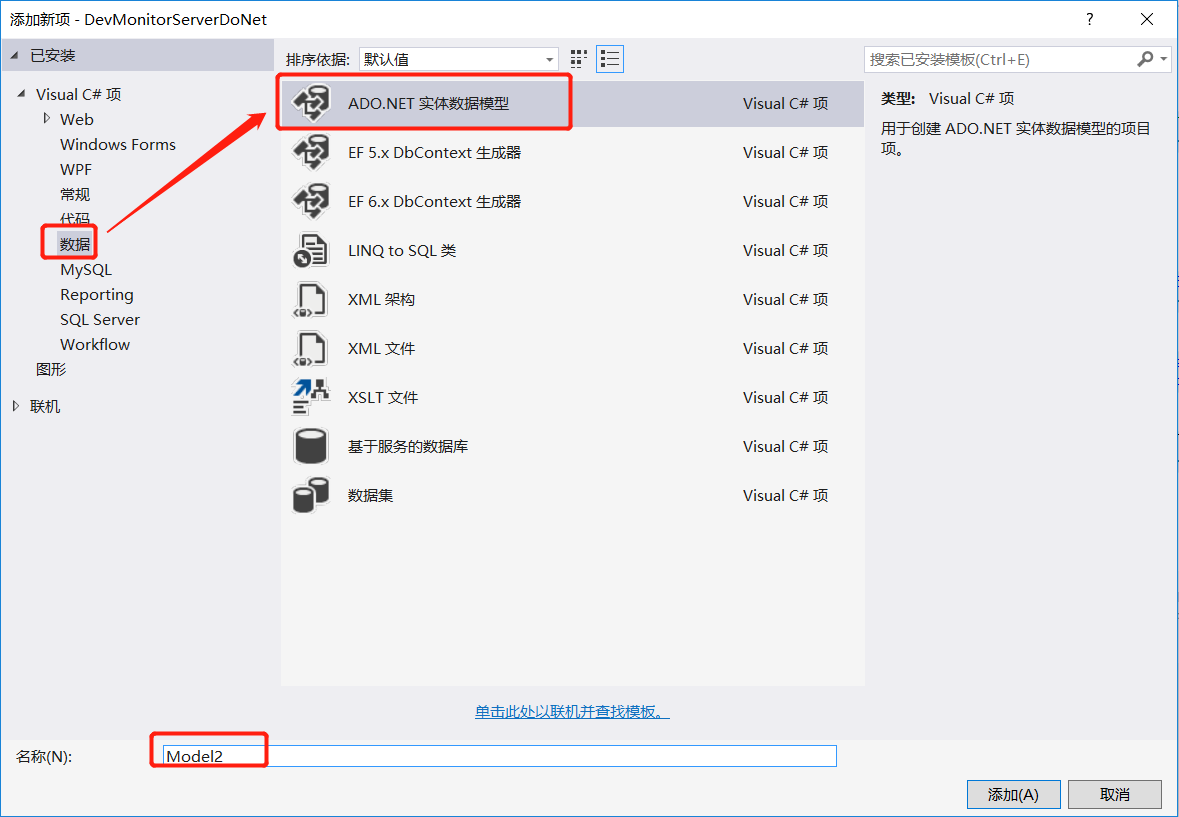The image size is (1179, 817).
Task: Expand the 联机 tree node
Action: (14, 406)
